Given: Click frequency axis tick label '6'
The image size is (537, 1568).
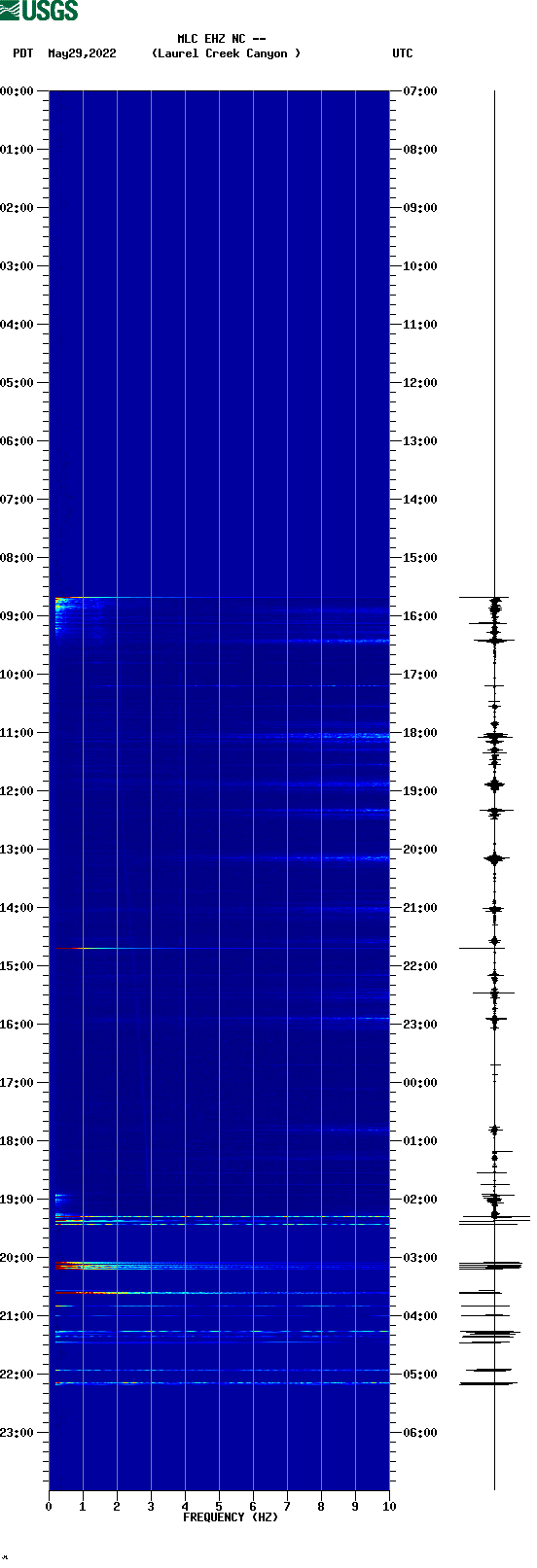Looking at the screenshot, I should coord(253,1507).
